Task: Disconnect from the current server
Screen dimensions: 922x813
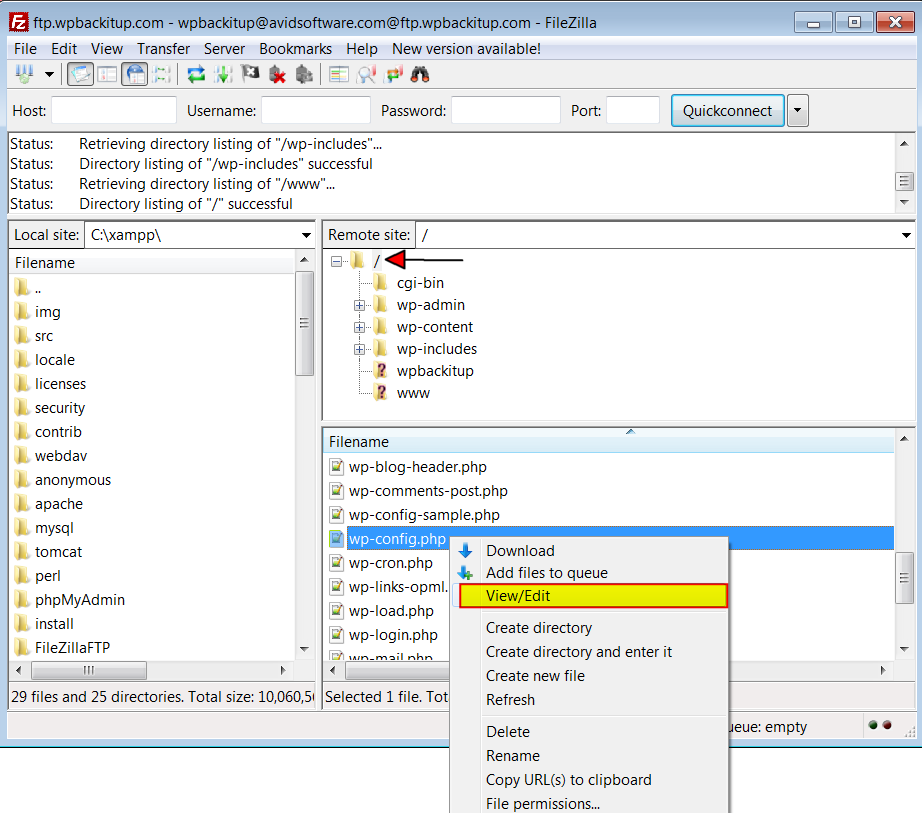Action: pos(277,75)
